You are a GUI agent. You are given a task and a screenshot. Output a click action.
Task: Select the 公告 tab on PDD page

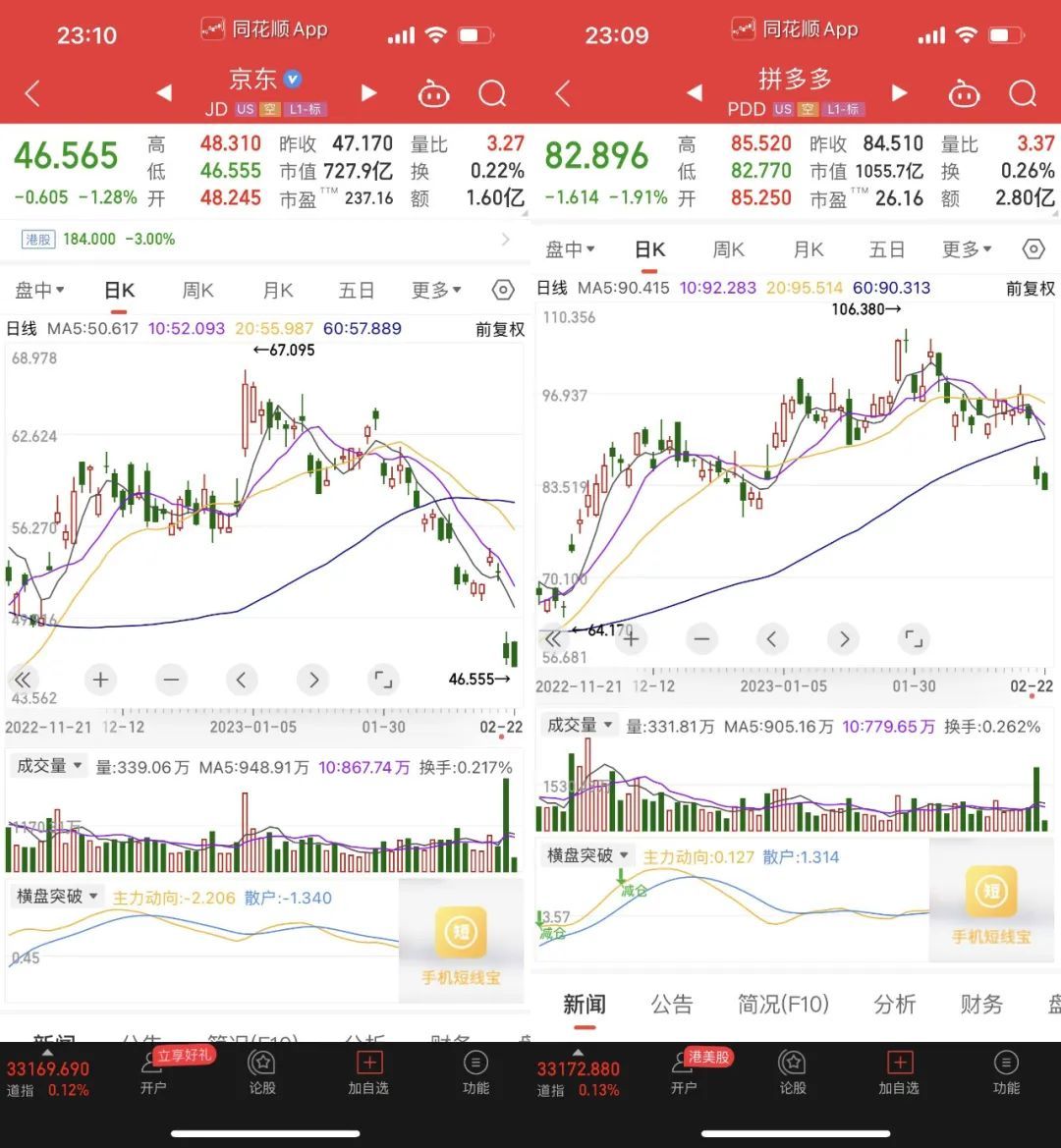pyautogui.click(x=672, y=1004)
